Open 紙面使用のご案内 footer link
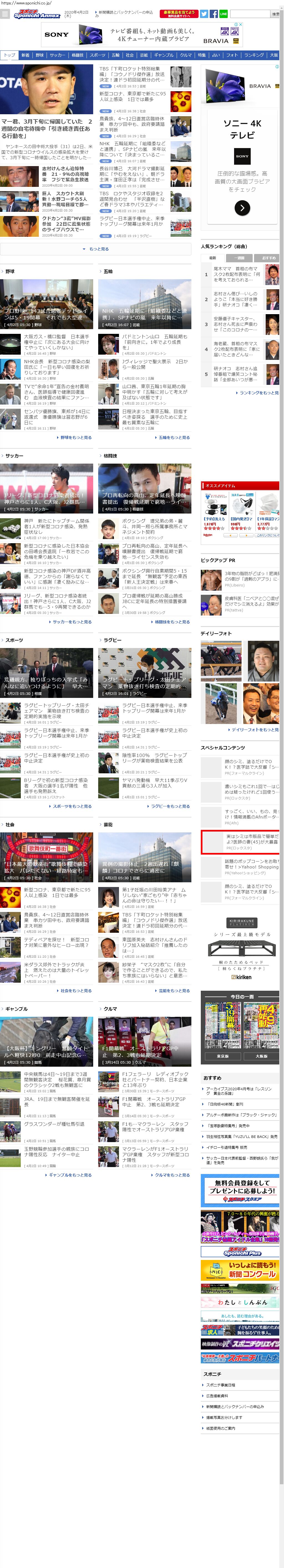 tap(220, 1429)
